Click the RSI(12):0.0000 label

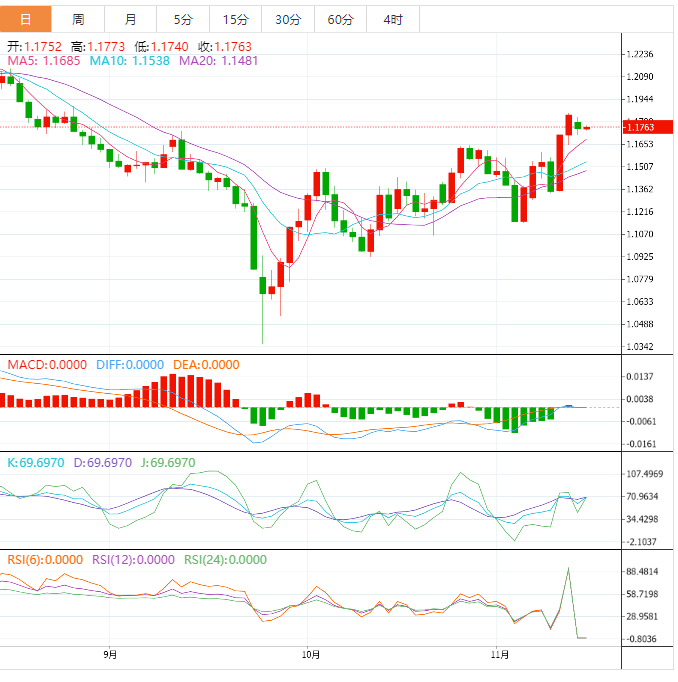pyautogui.click(x=133, y=560)
